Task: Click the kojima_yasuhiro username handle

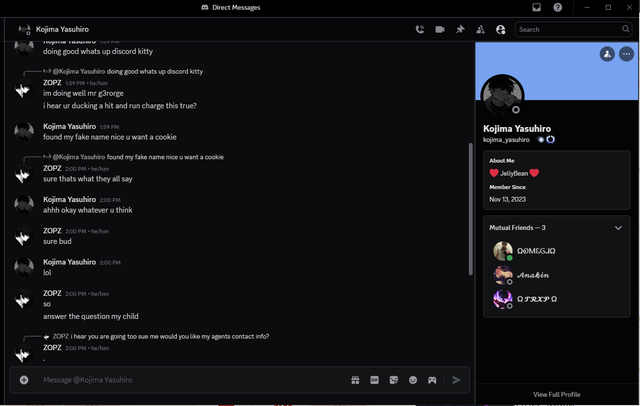Action: coord(506,140)
